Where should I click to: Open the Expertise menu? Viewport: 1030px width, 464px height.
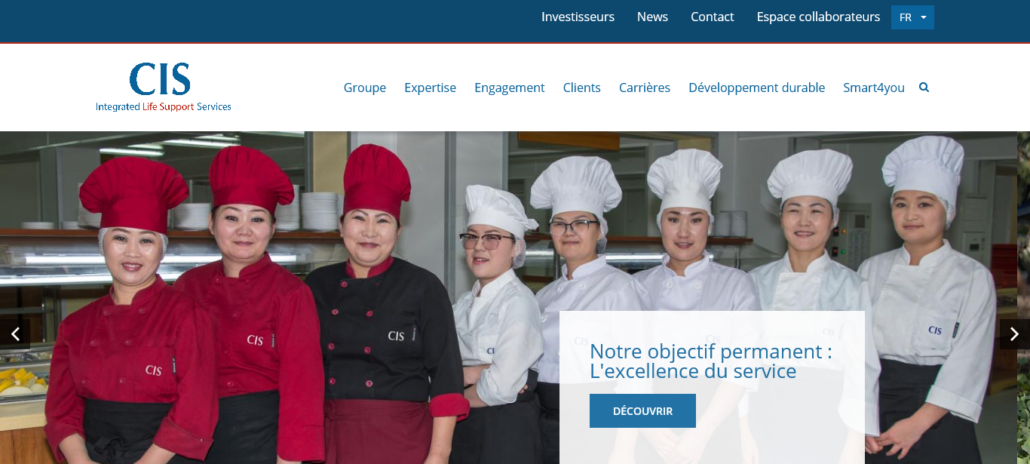pos(430,87)
